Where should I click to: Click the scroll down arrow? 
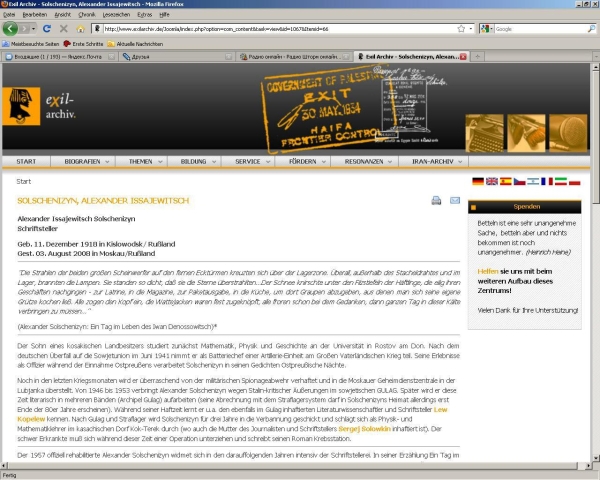(595, 458)
